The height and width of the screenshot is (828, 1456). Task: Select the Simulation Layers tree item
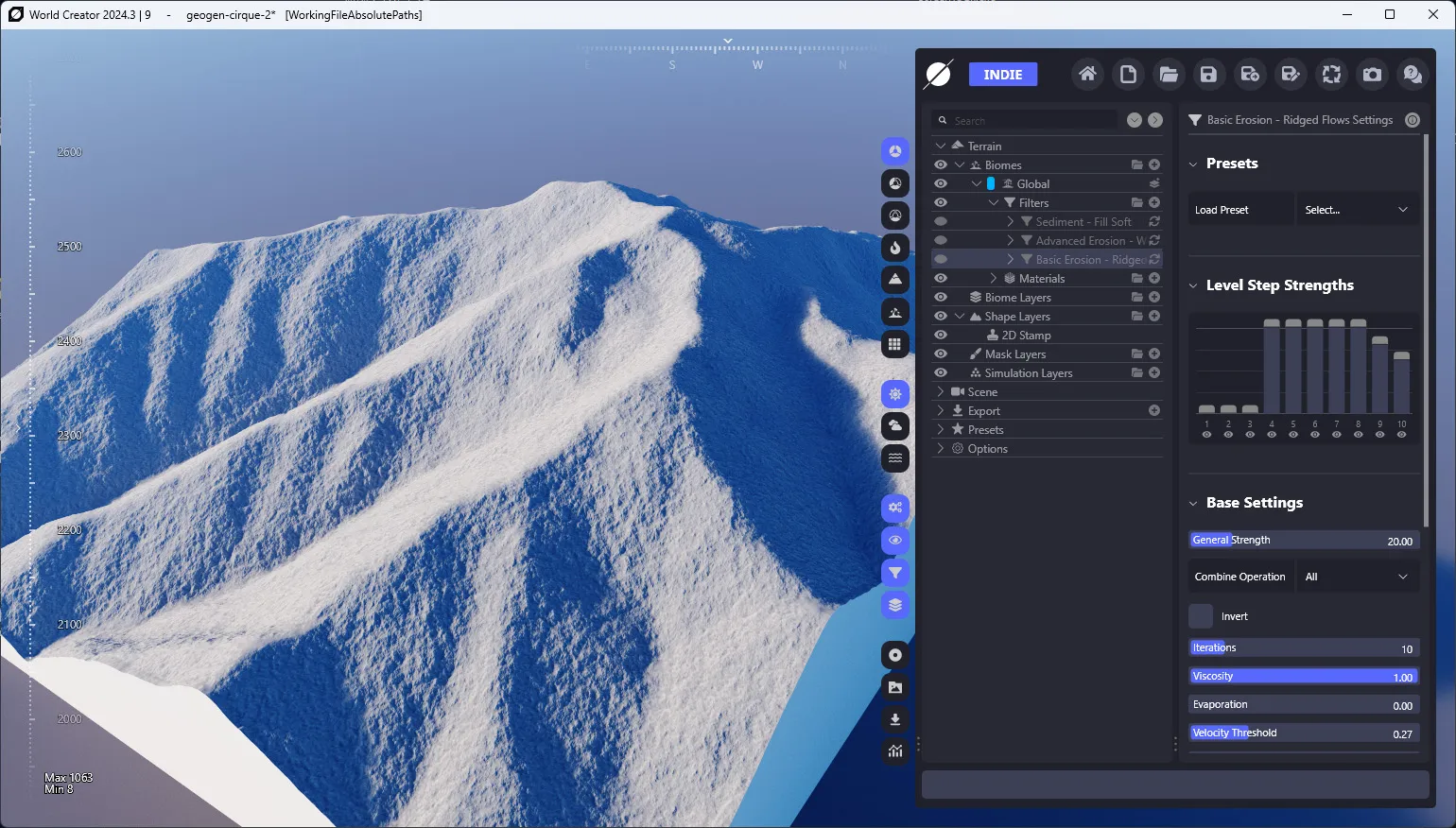coord(1029,372)
